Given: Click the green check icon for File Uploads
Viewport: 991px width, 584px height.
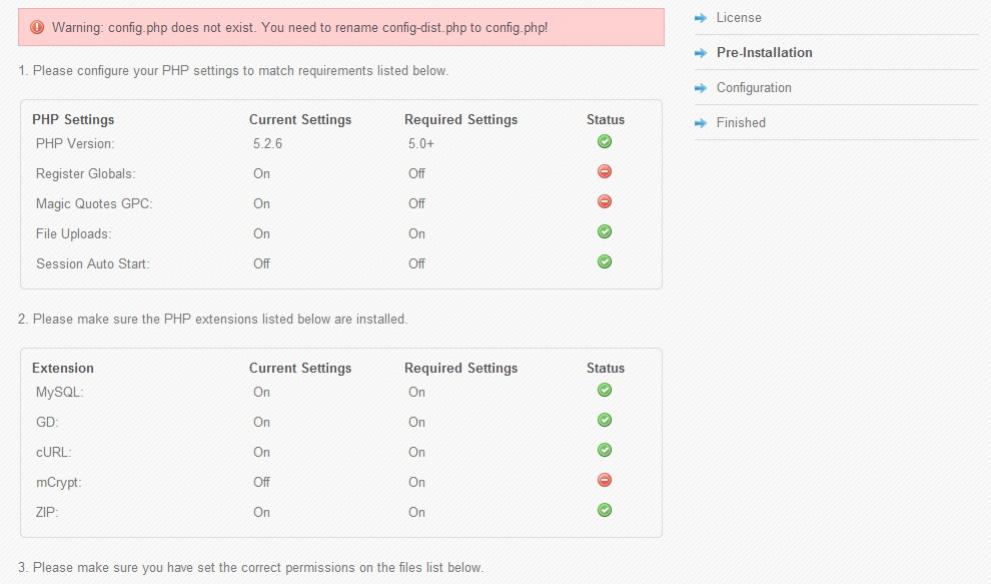Looking at the screenshot, I should tap(604, 231).
